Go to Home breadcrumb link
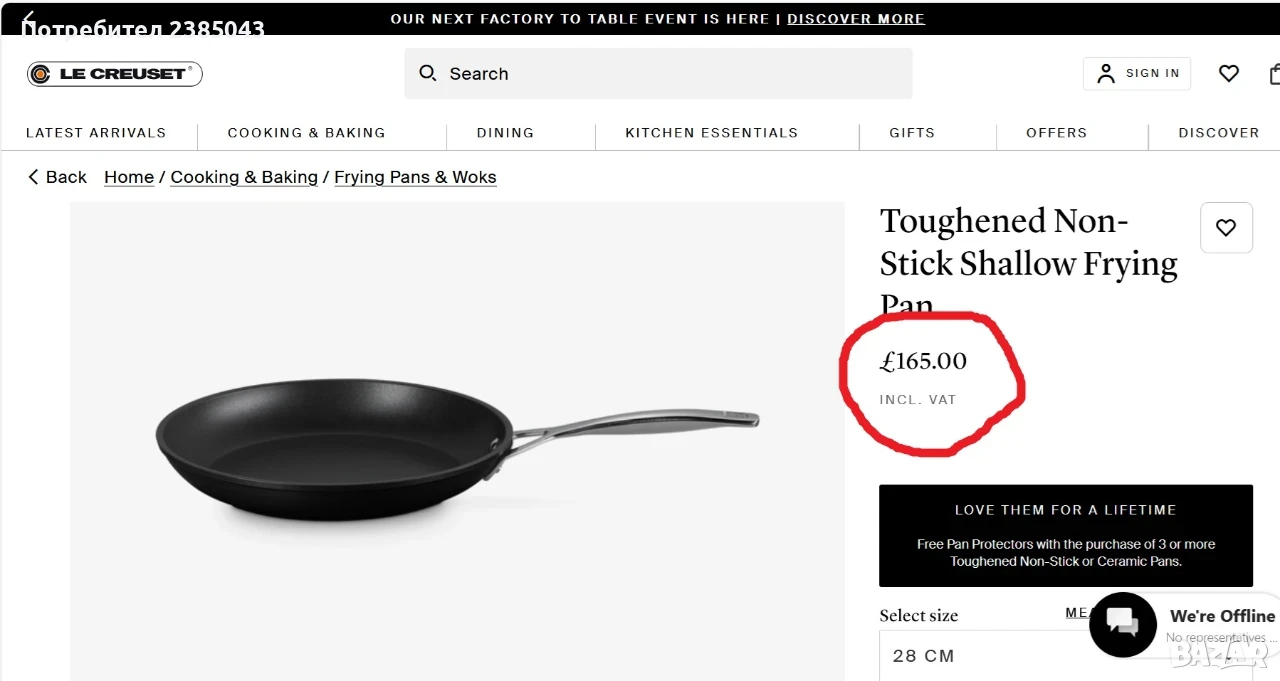The image size is (1280, 681). (x=129, y=177)
